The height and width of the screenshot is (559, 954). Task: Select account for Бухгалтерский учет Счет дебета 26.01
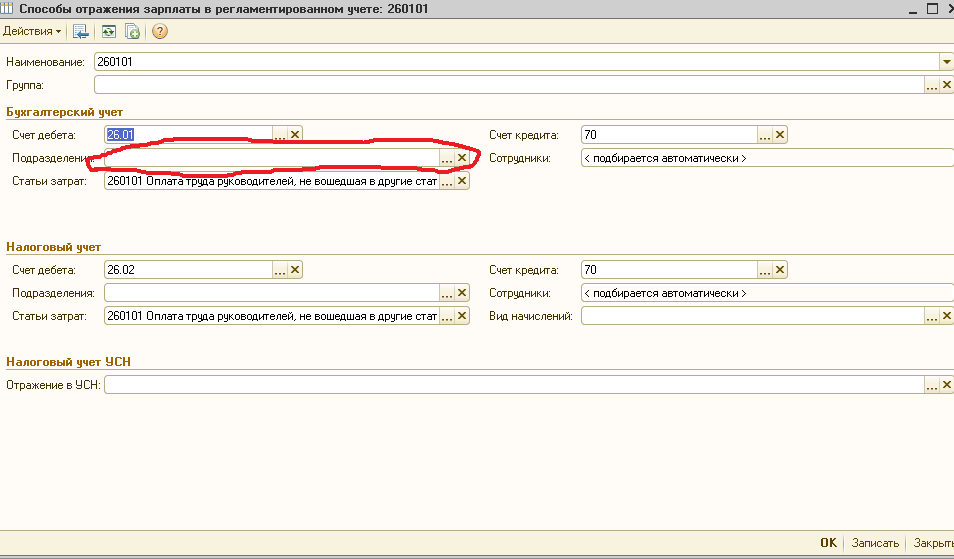(x=279, y=135)
